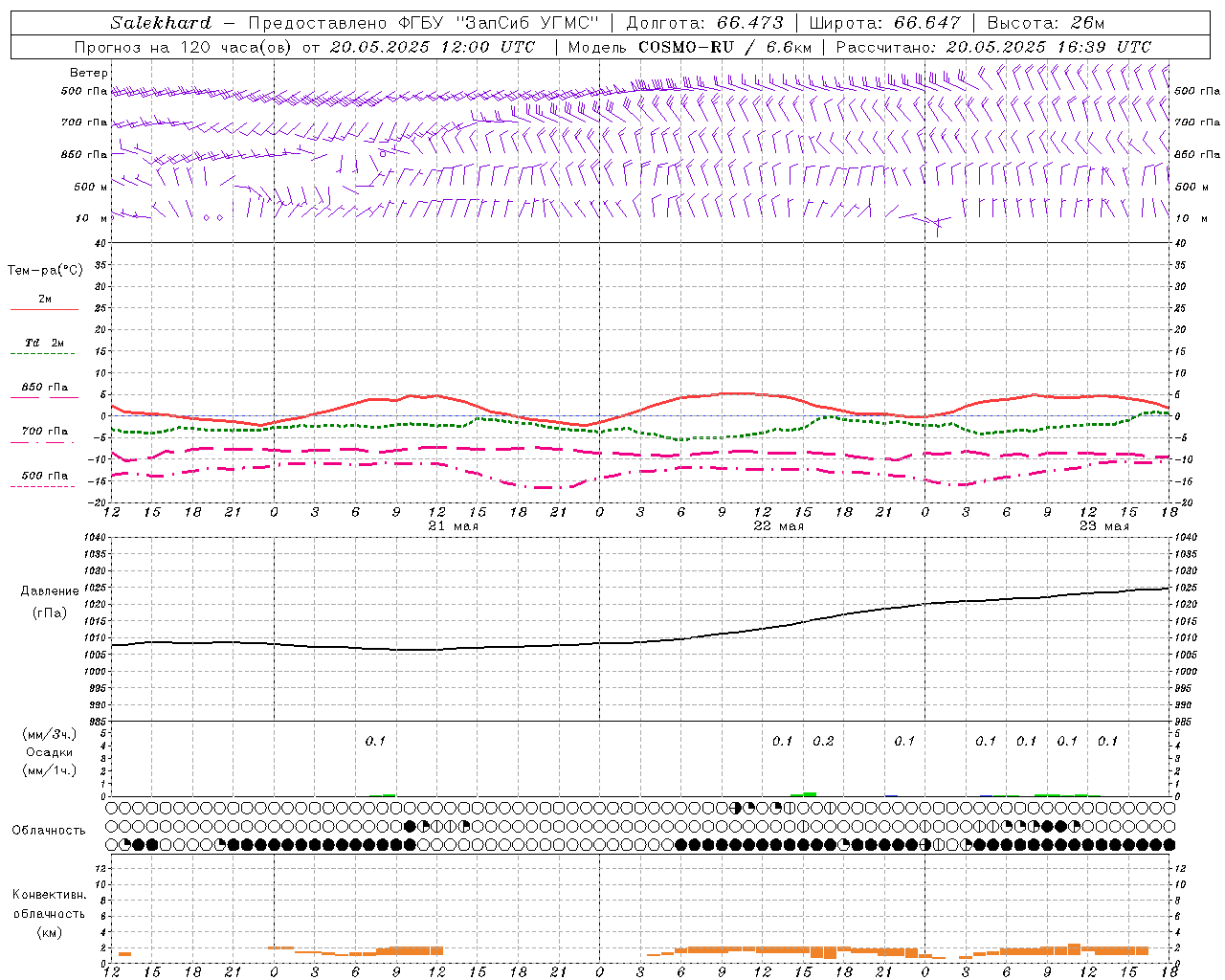Click the Высота: 26м elevation text
The height and width of the screenshot is (980, 1225).
pos(1046,23)
